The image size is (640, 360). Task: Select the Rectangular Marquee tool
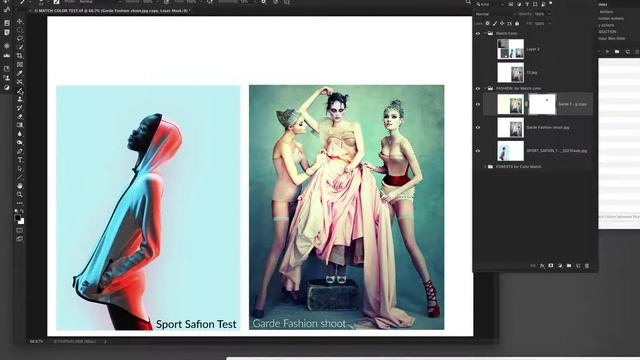[20, 30]
